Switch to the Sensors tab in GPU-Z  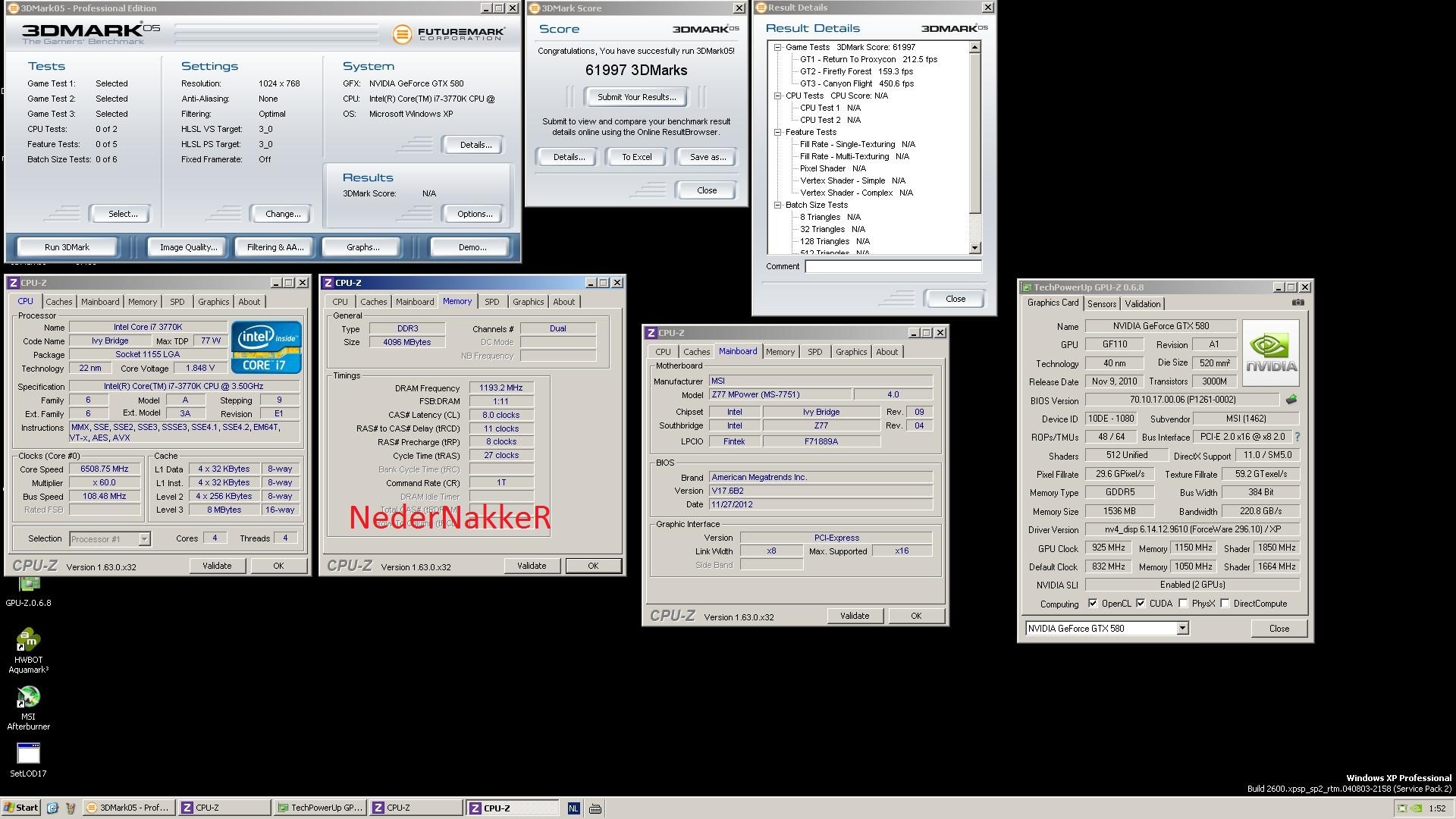point(1101,304)
